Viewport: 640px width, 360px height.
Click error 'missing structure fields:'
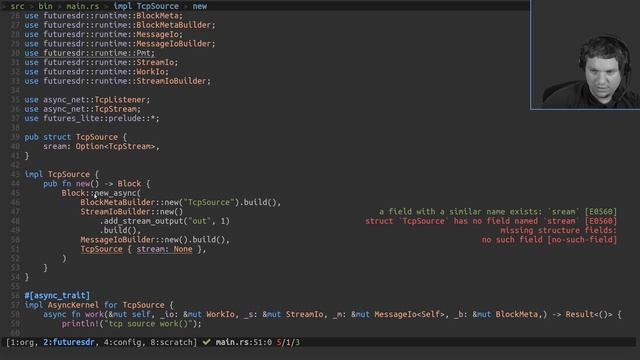pyautogui.click(x=559, y=231)
